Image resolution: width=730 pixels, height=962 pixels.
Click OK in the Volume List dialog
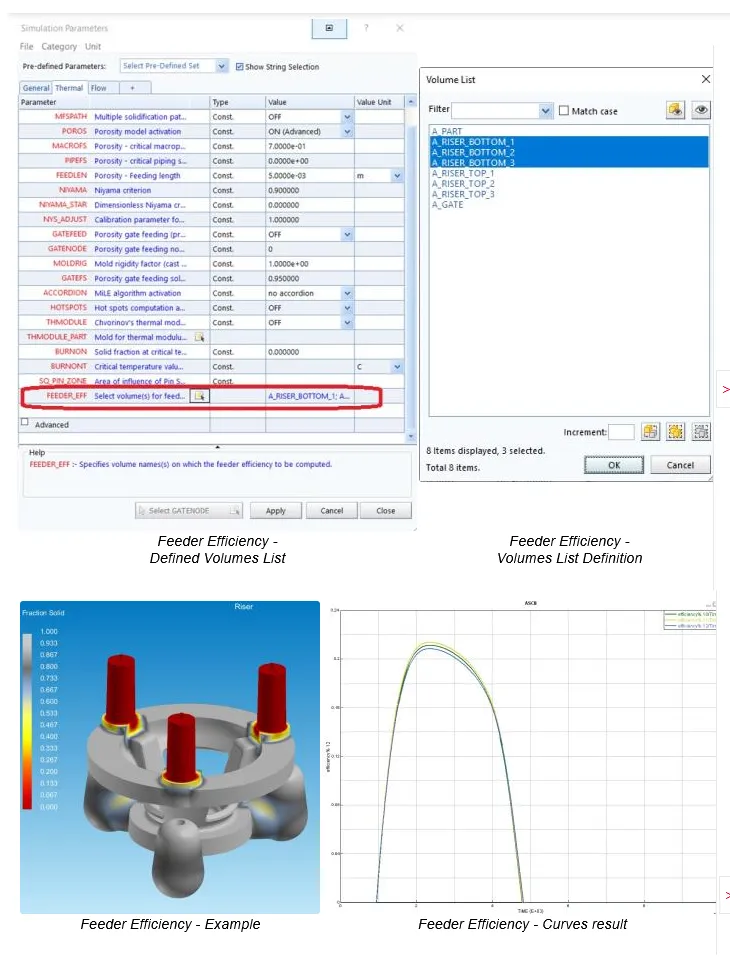(614, 465)
